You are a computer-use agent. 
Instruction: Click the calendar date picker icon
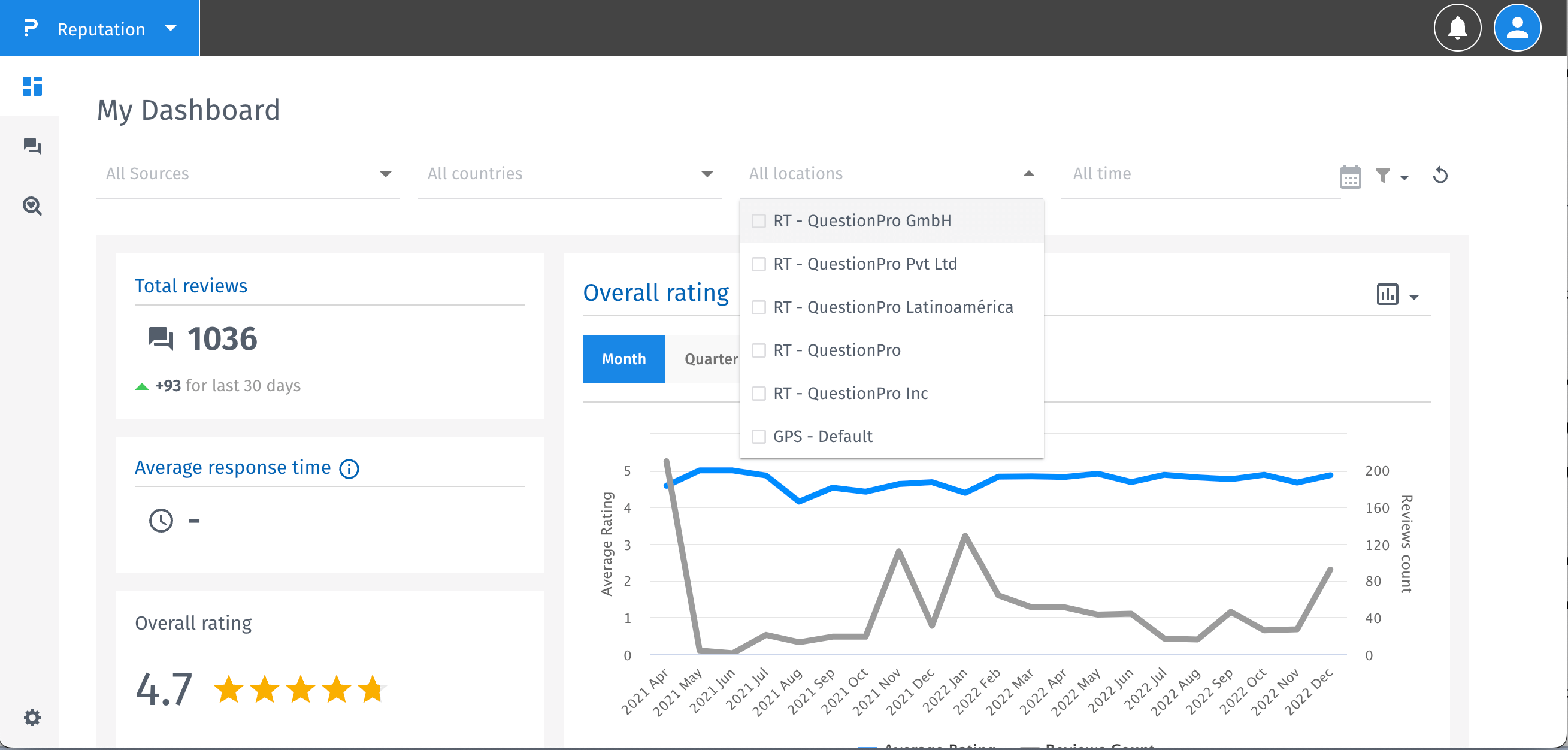[x=1349, y=177]
